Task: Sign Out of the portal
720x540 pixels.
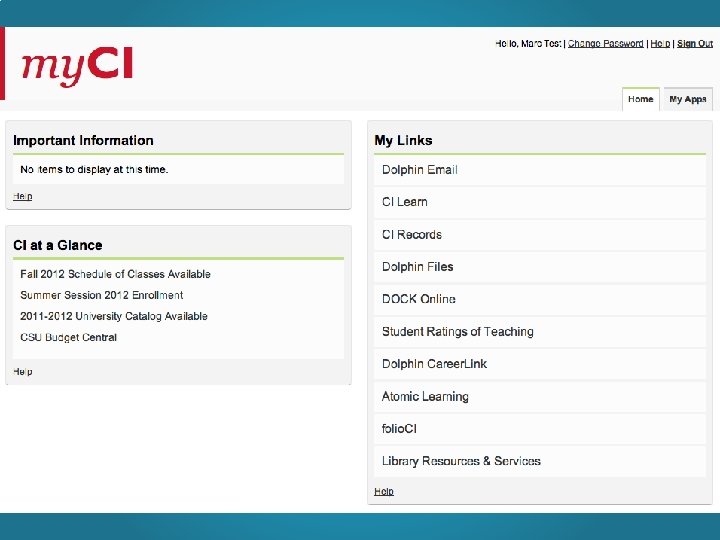Action: pyautogui.click(x=695, y=44)
